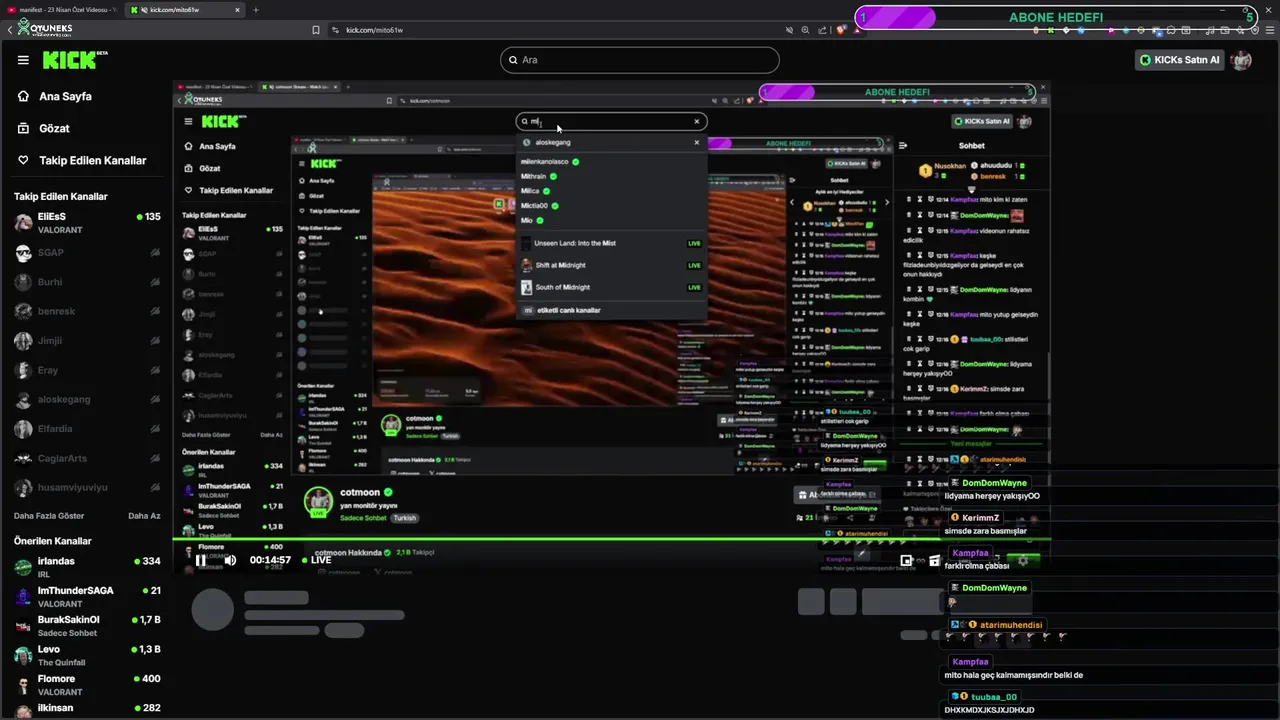Open a new browser tab
This screenshot has width=1280, height=720.
(x=256, y=10)
